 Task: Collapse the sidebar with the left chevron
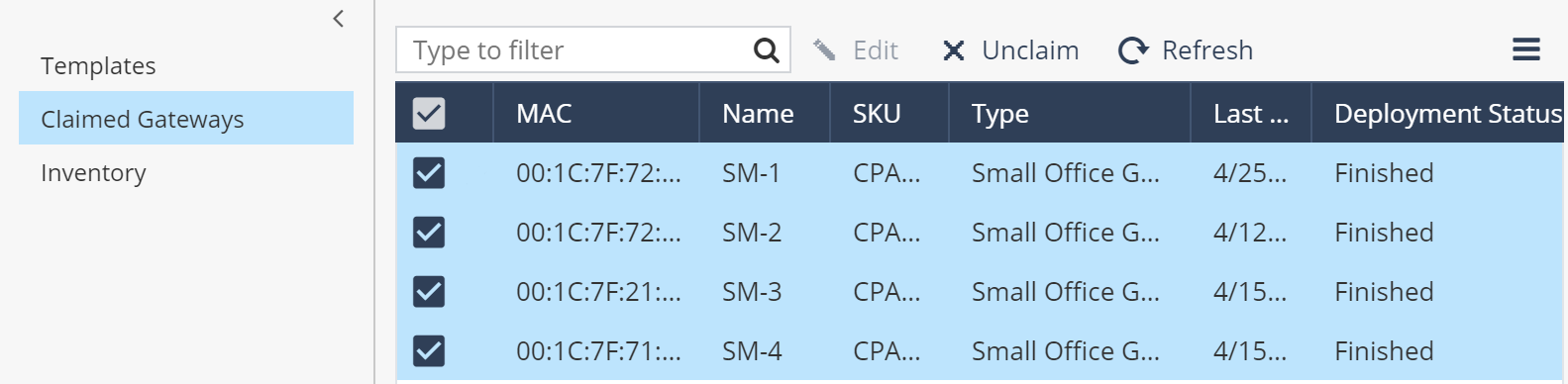point(339,19)
